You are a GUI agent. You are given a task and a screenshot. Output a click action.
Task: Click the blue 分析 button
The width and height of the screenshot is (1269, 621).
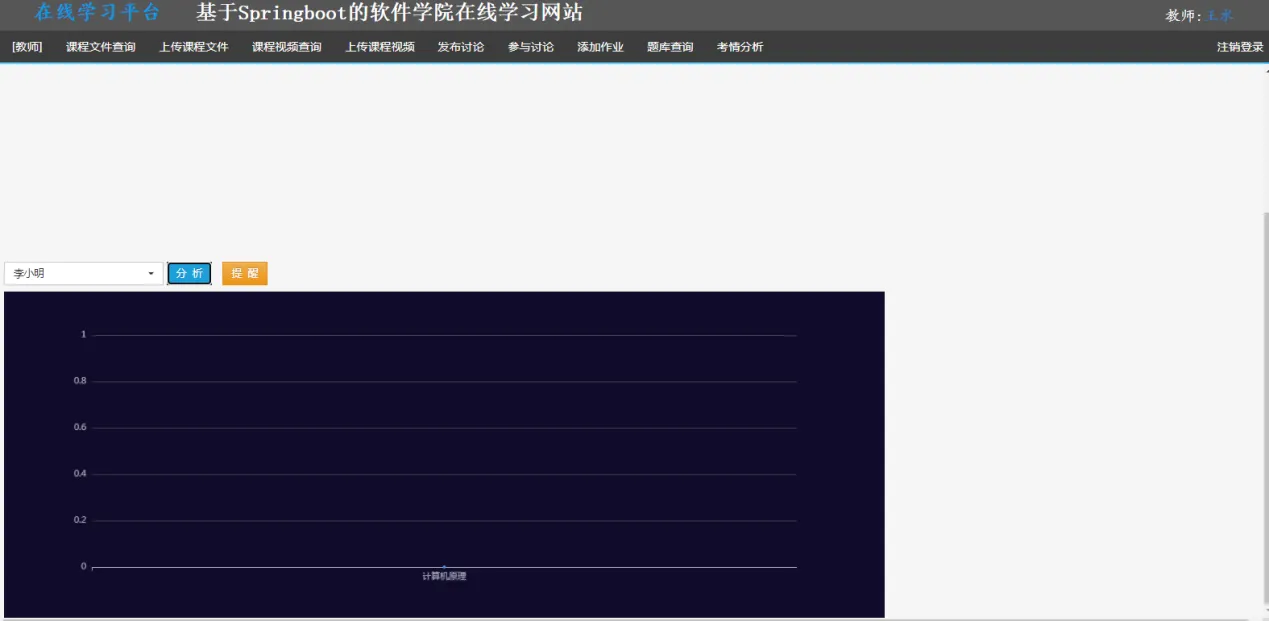click(x=190, y=273)
